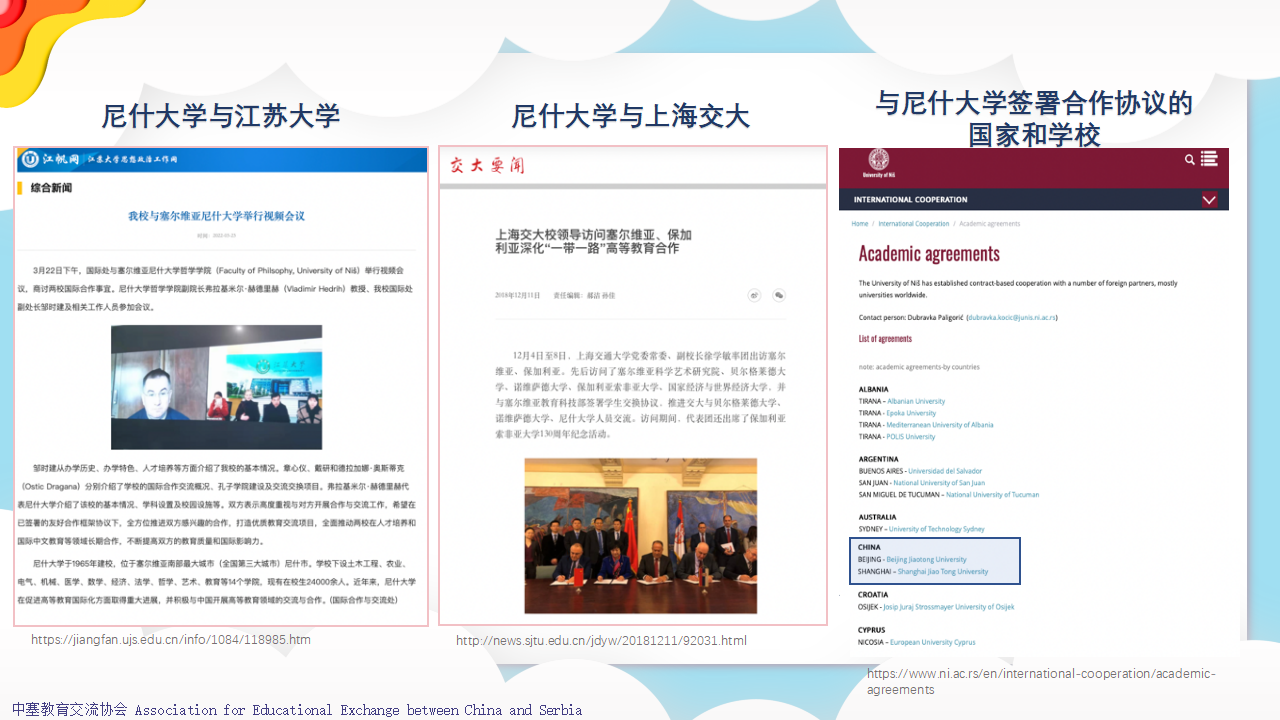
Task: Open the Beijing Jiaotong University link
Action: coord(927,560)
